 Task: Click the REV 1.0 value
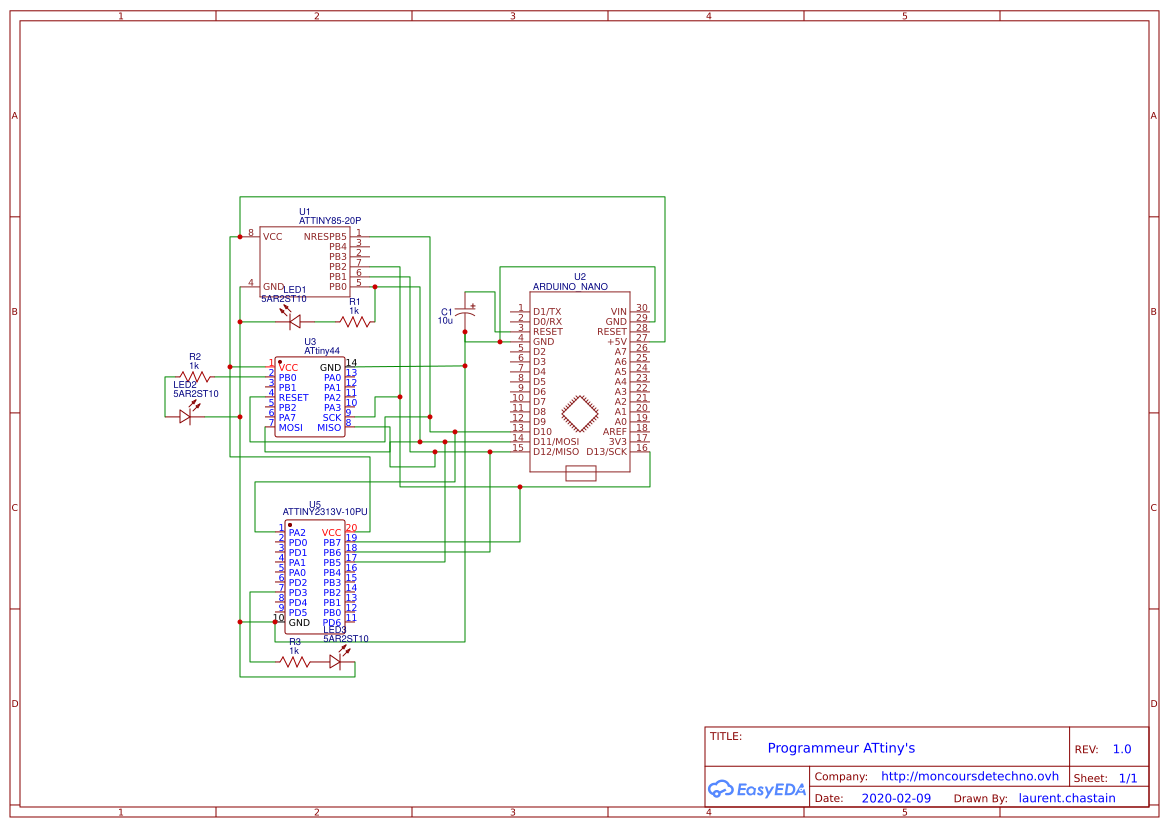[x=1120, y=748]
